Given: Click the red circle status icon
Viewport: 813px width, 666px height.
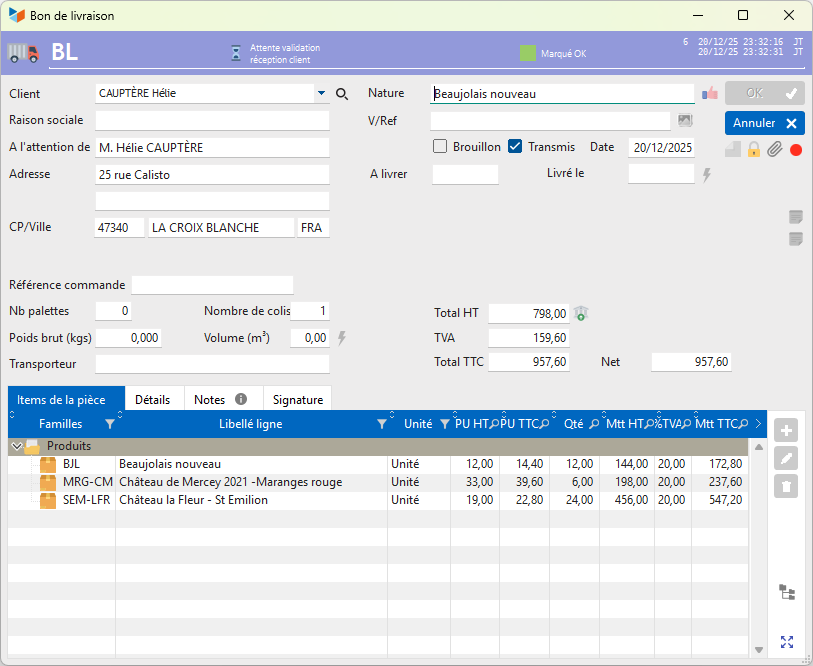Looking at the screenshot, I should coord(796,150).
